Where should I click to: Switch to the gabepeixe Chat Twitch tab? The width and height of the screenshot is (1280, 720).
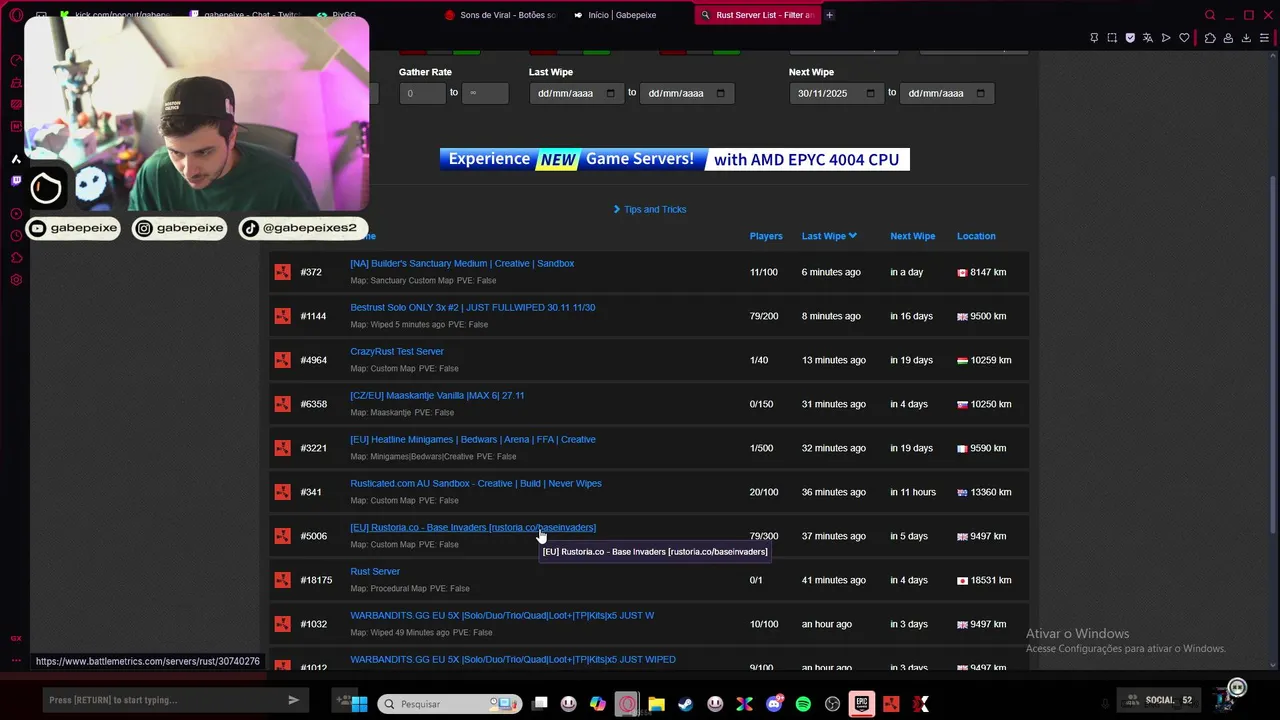click(245, 15)
